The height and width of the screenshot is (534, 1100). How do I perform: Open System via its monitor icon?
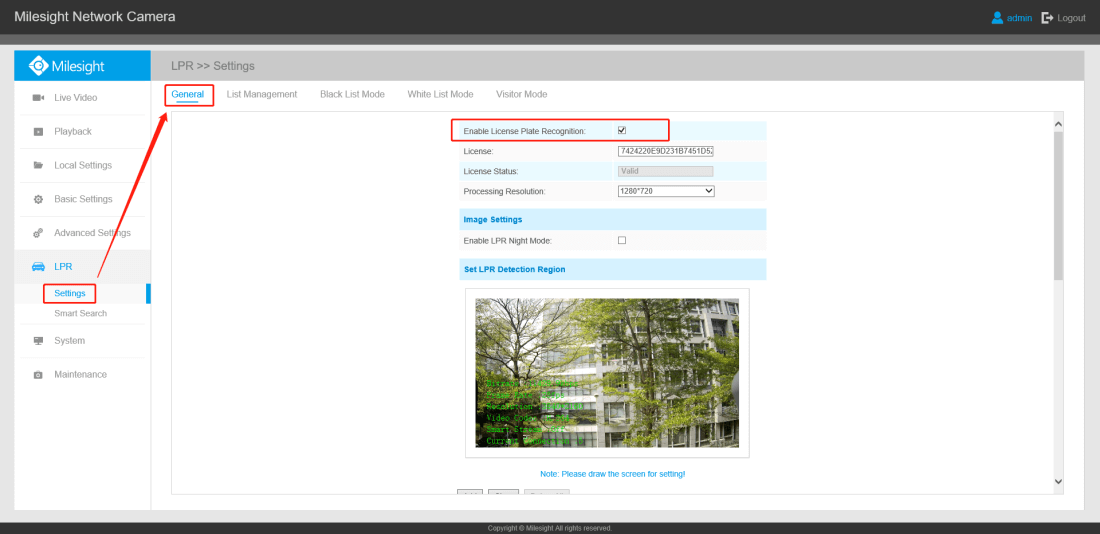click(x=38, y=341)
